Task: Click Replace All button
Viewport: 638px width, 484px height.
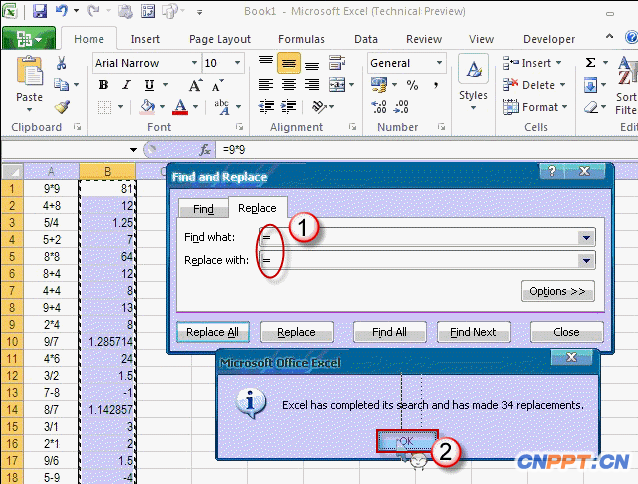Action: point(212,332)
